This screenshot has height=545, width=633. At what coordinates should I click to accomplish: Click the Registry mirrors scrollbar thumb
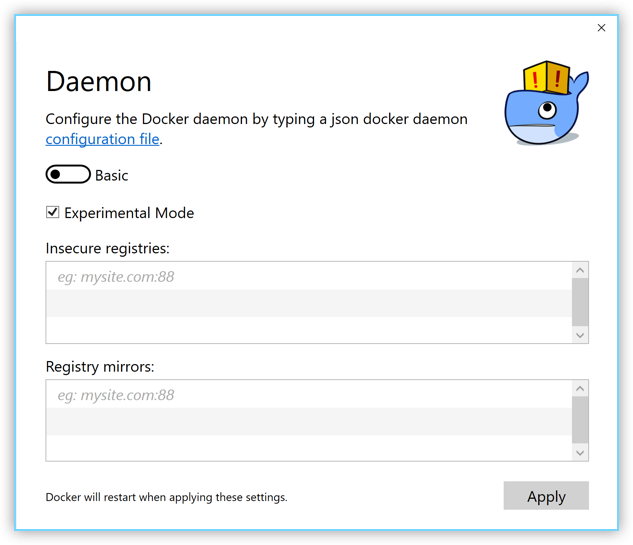pos(580,420)
